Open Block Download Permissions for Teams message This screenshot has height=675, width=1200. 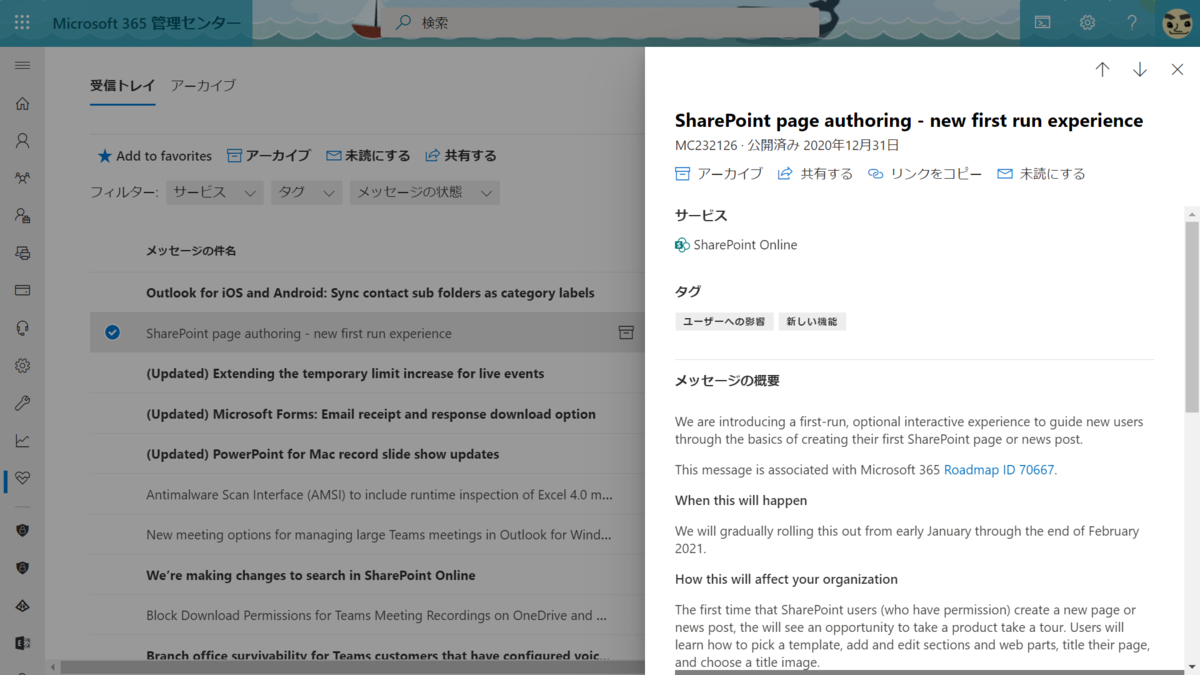(x=376, y=615)
